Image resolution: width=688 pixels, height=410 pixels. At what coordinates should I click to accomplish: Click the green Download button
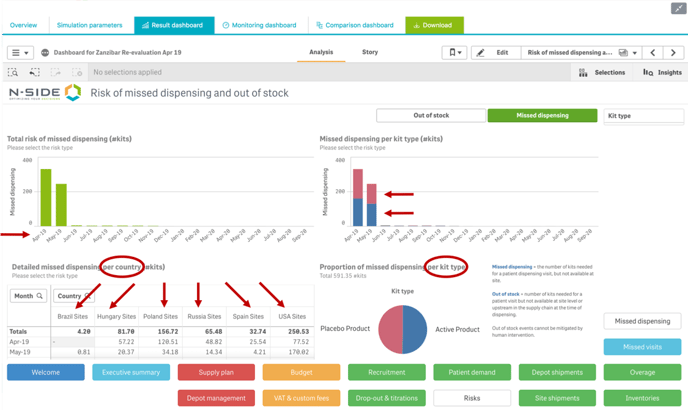pyautogui.click(x=433, y=25)
